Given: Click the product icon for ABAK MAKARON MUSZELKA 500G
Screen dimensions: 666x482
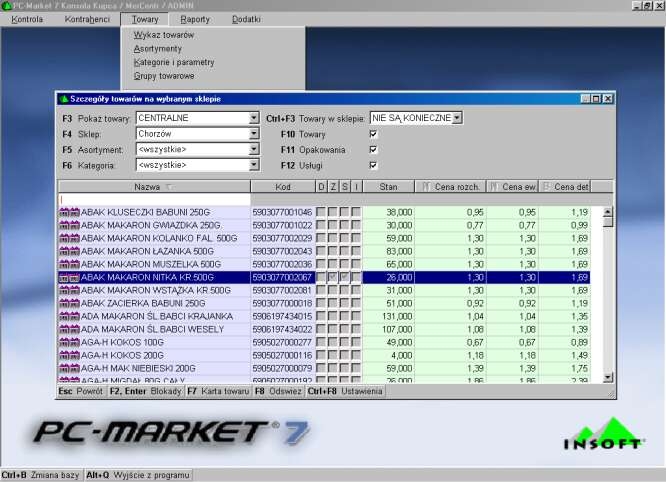Looking at the screenshot, I should pyautogui.click(x=69, y=264).
